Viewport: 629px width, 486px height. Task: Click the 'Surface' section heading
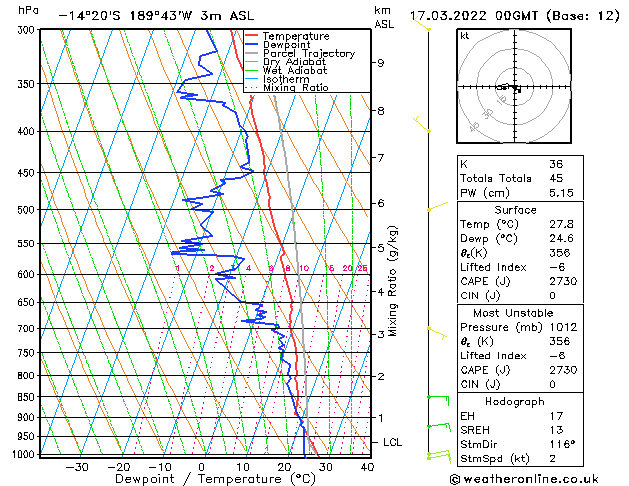(515, 210)
